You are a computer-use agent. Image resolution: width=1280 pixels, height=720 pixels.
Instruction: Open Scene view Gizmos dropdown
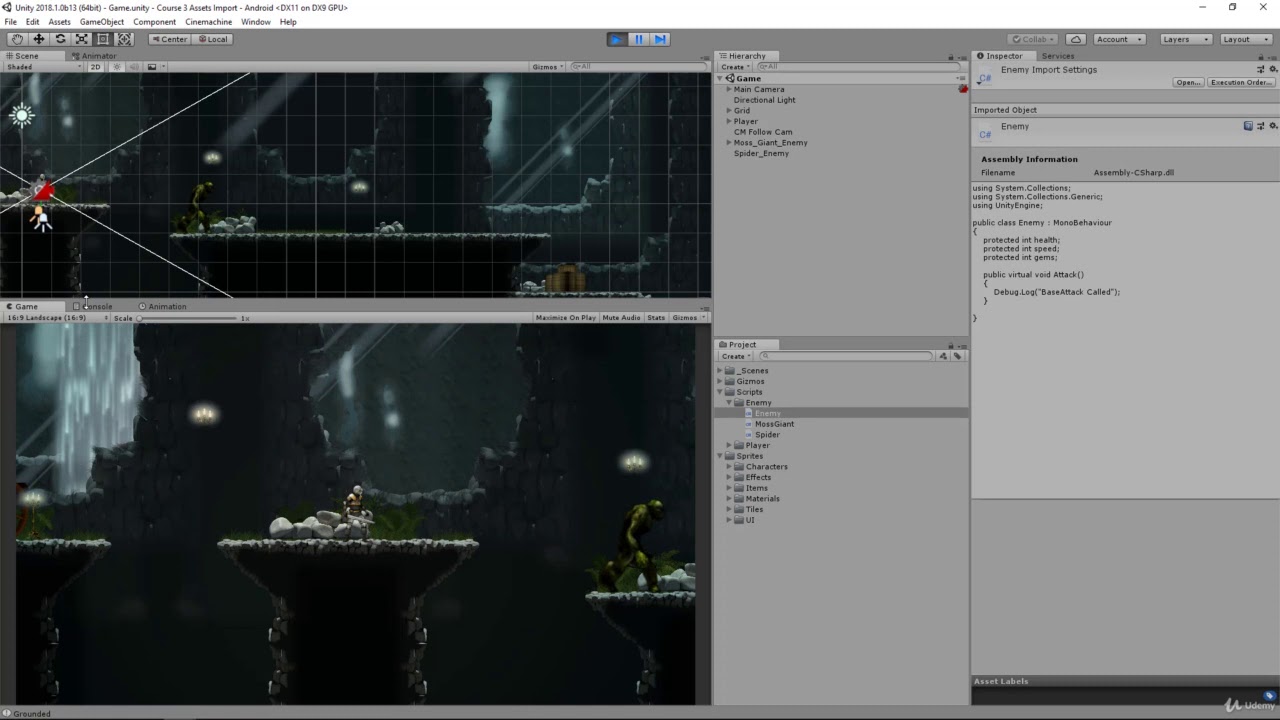[x=547, y=67]
